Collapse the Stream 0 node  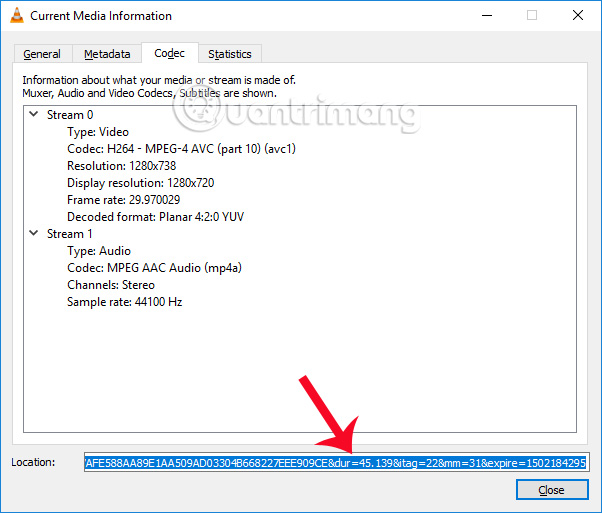(34, 114)
